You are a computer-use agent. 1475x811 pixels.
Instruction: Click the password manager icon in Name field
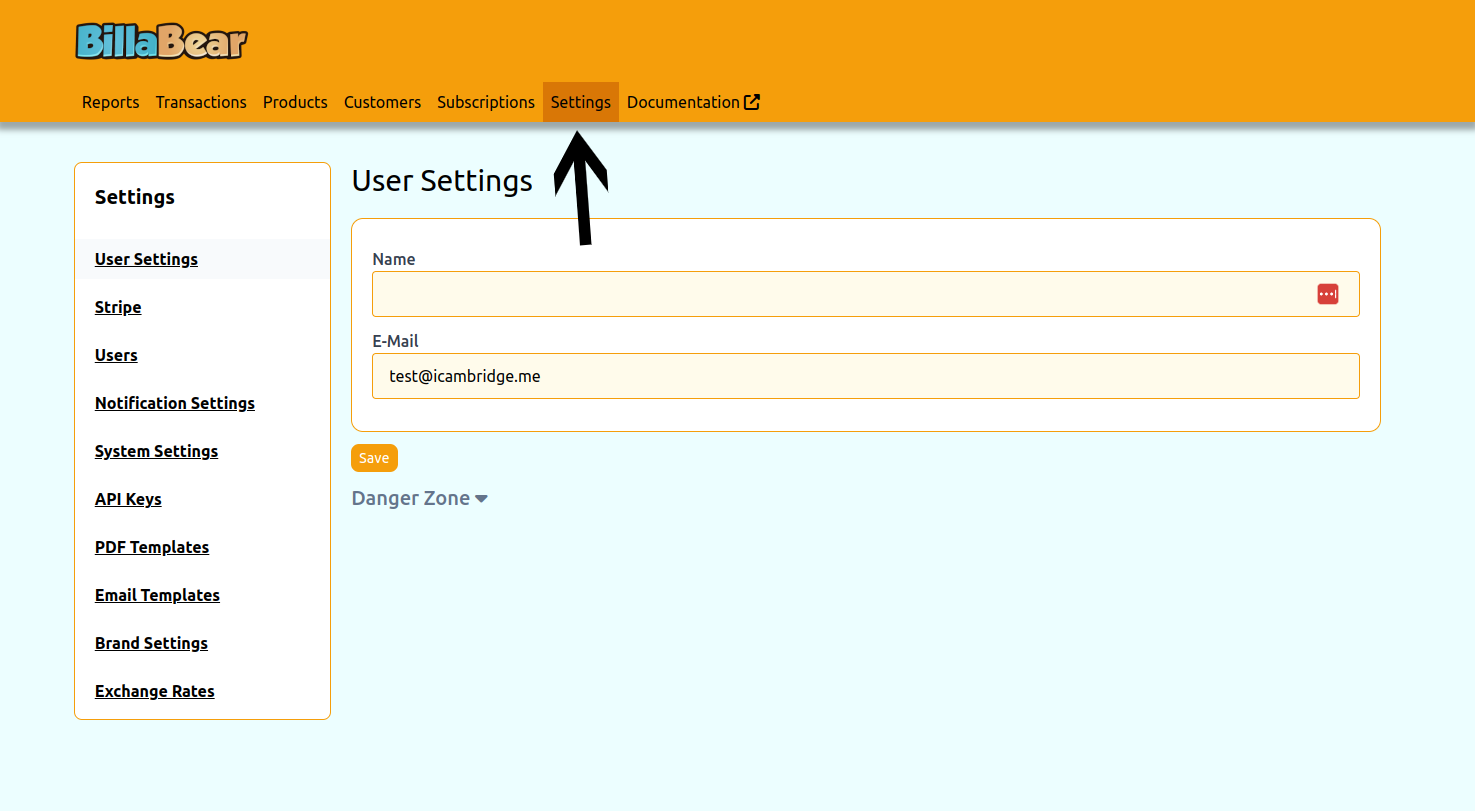coord(1327,294)
